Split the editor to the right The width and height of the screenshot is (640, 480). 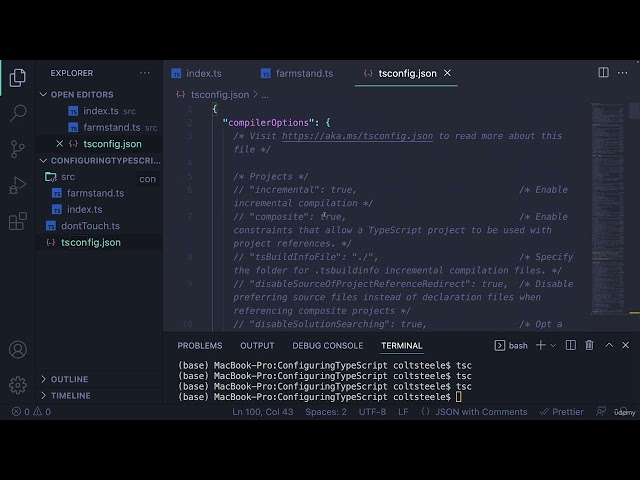[603, 73]
